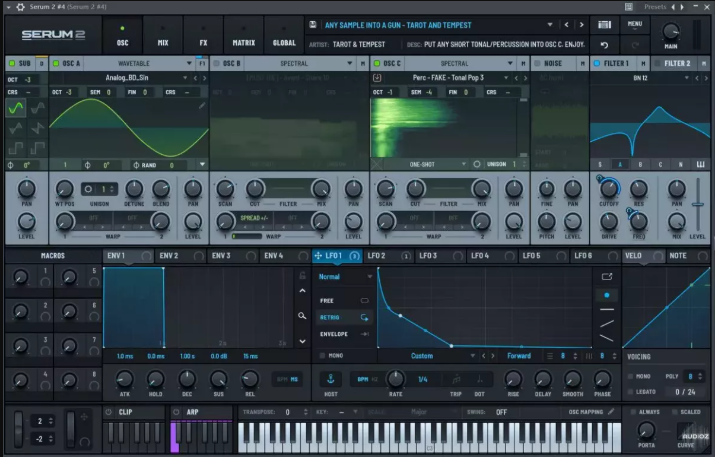Select the LFO rising ramp tool
The width and height of the screenshot is (715, 457).
click(606, 324)
